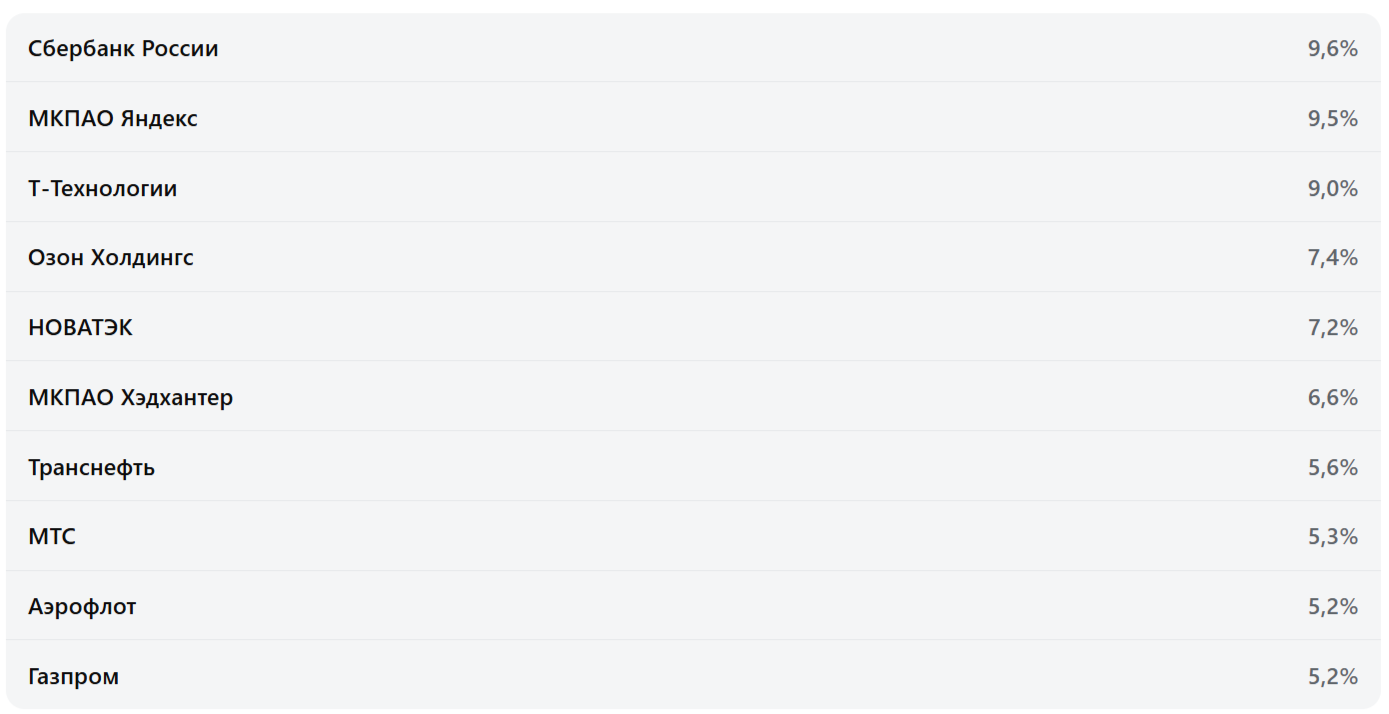Click the 6,6% value for Хэдхантер
This screenshot has height=714, width=1389.
point(1332,398)
